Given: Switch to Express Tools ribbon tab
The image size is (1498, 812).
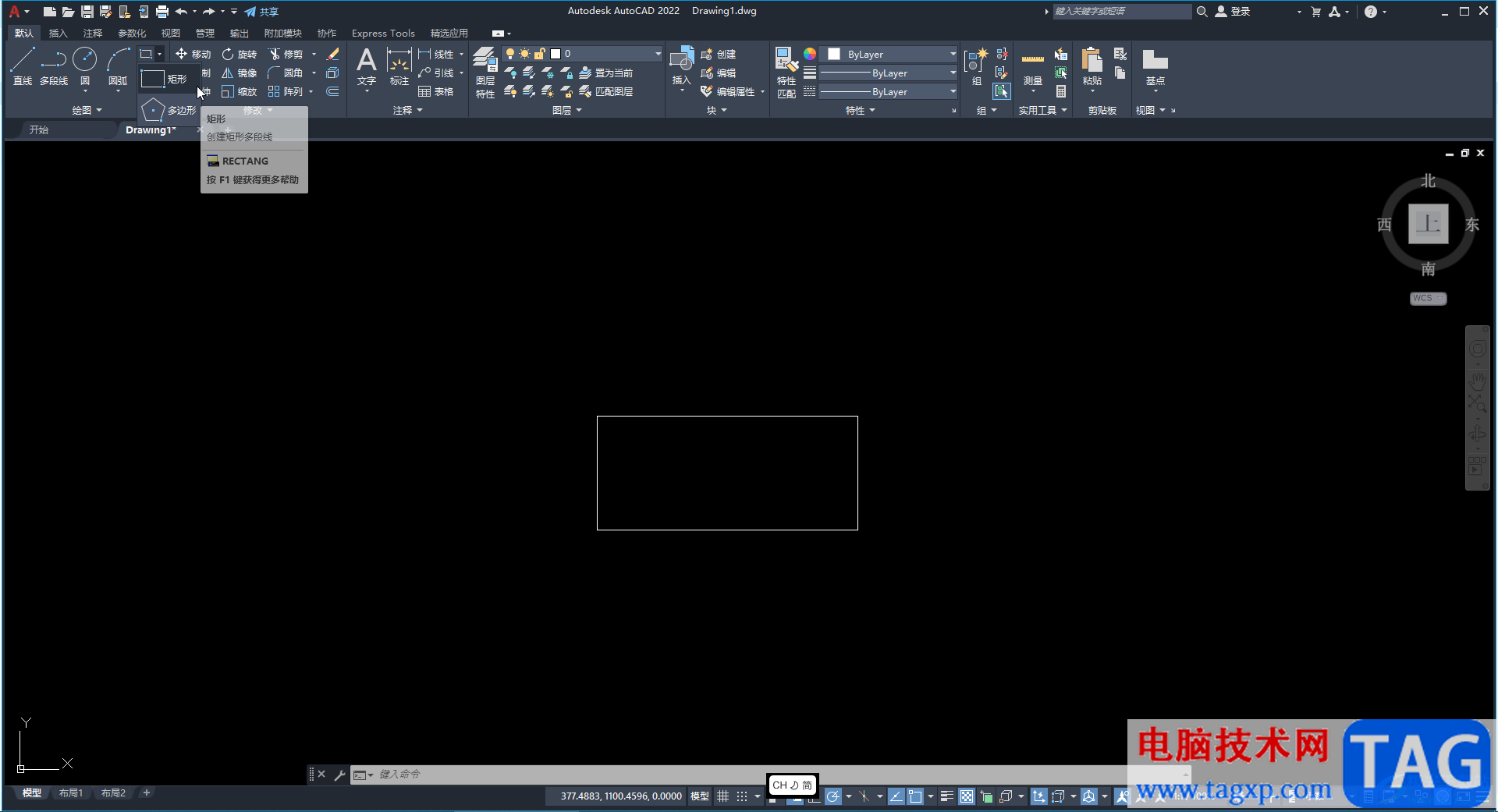Looking at the screenshot, I should (383, 33).
